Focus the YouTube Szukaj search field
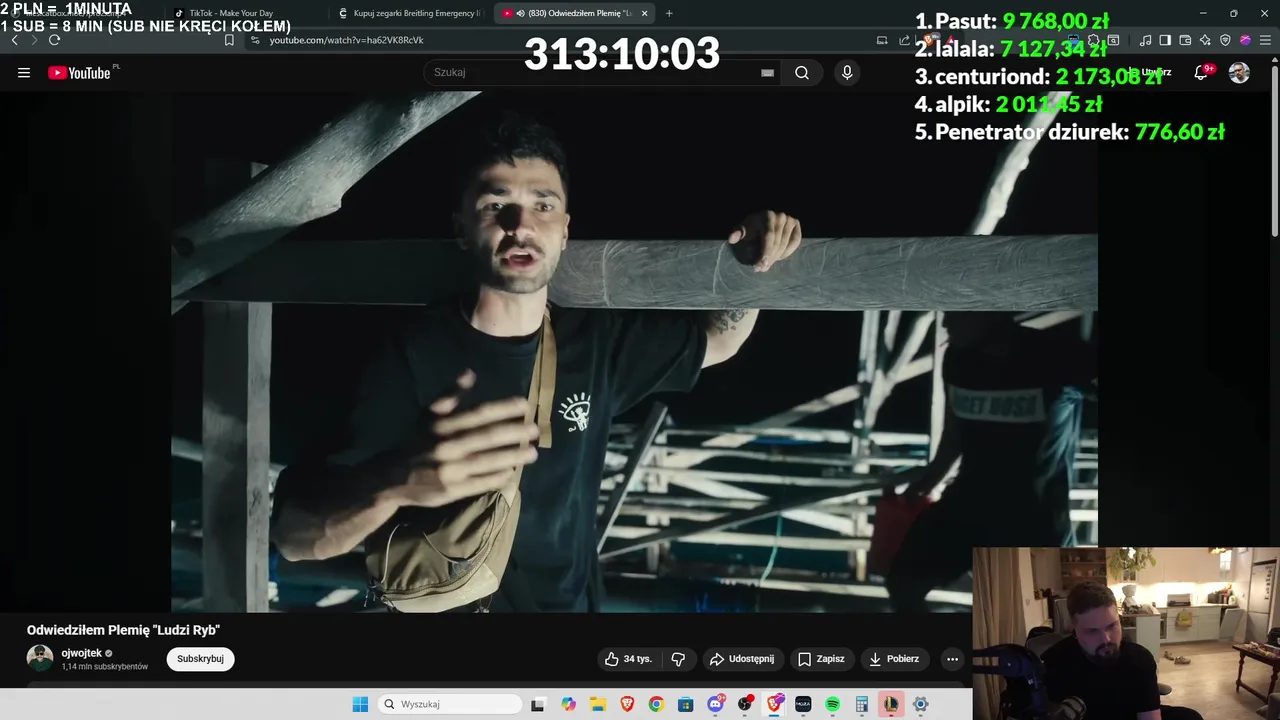The height and width of the screenshot is (720, 1280). point(600,73)
